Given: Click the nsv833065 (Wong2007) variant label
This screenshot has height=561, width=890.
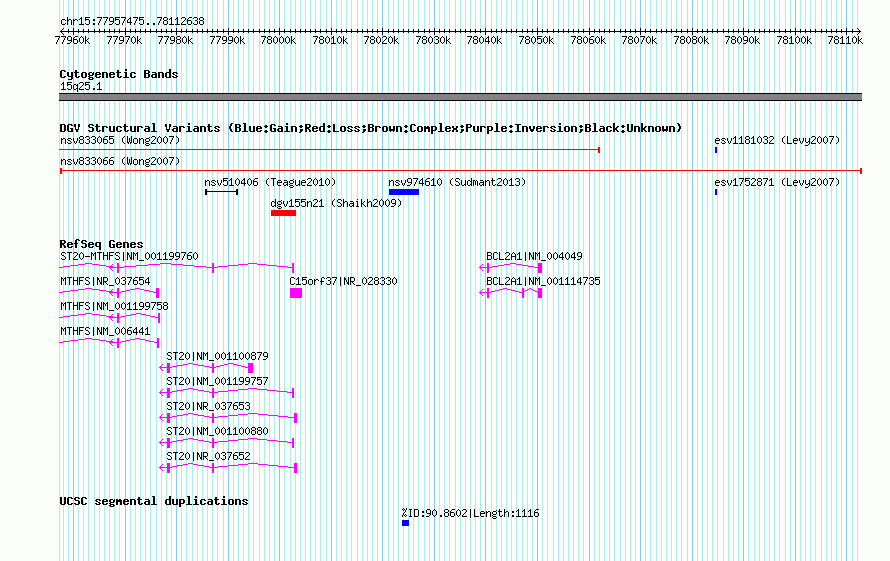Looking at the screenshot, I should [x=120, y=140].
